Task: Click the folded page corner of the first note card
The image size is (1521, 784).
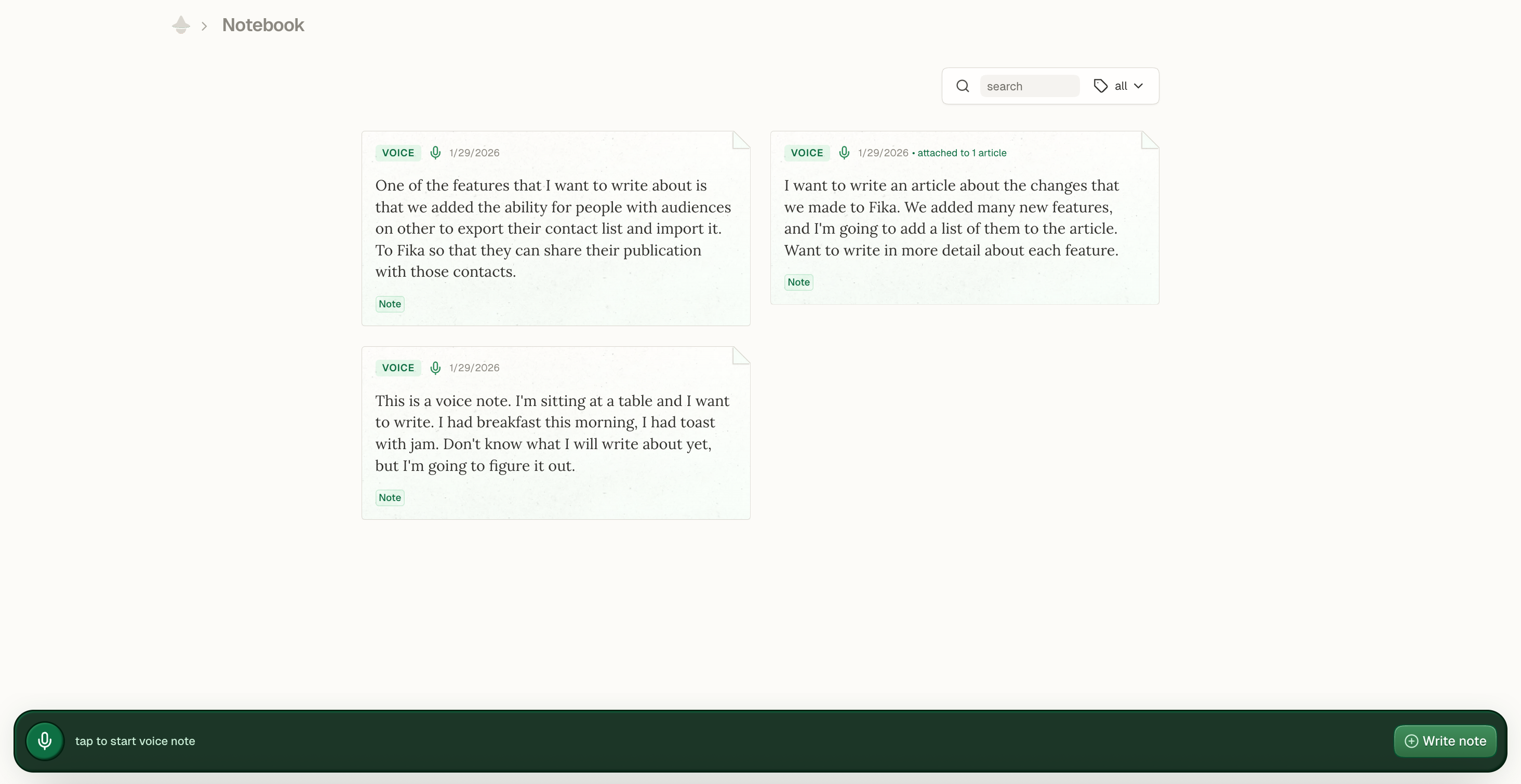Action: [x=740, y=141]
